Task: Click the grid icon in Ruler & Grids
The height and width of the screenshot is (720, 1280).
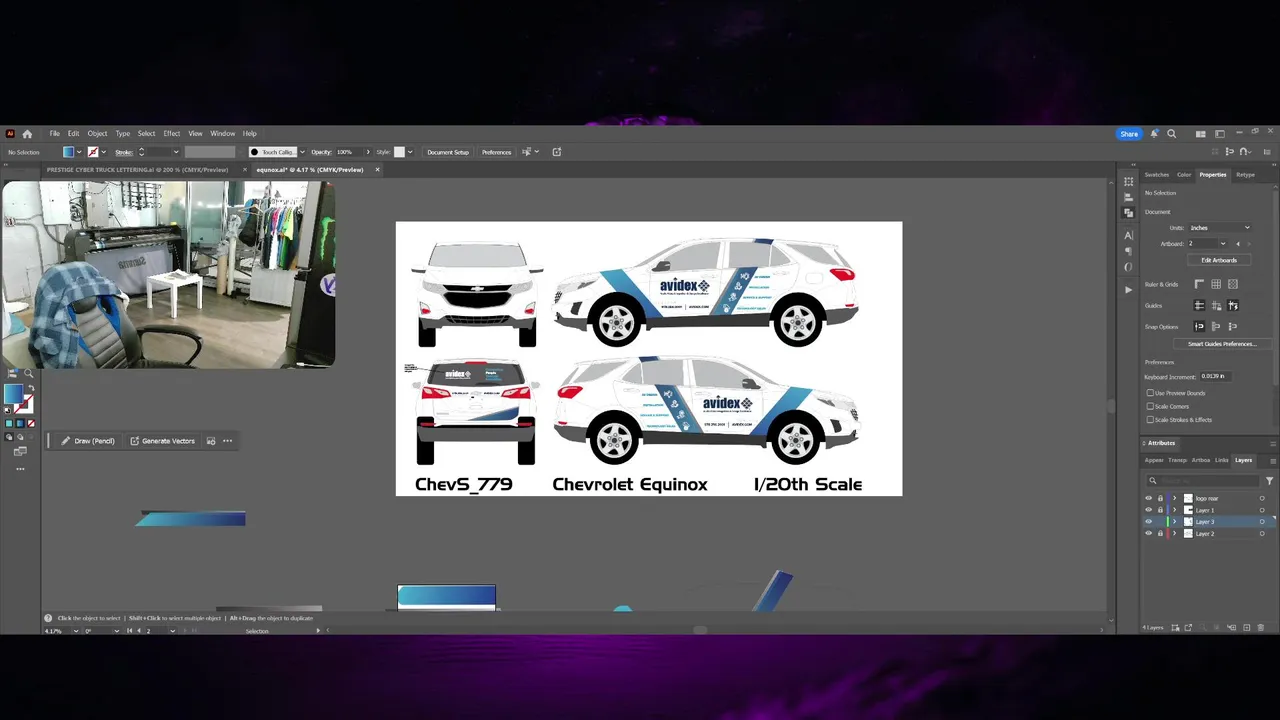Action: (x=1216, y=284)
